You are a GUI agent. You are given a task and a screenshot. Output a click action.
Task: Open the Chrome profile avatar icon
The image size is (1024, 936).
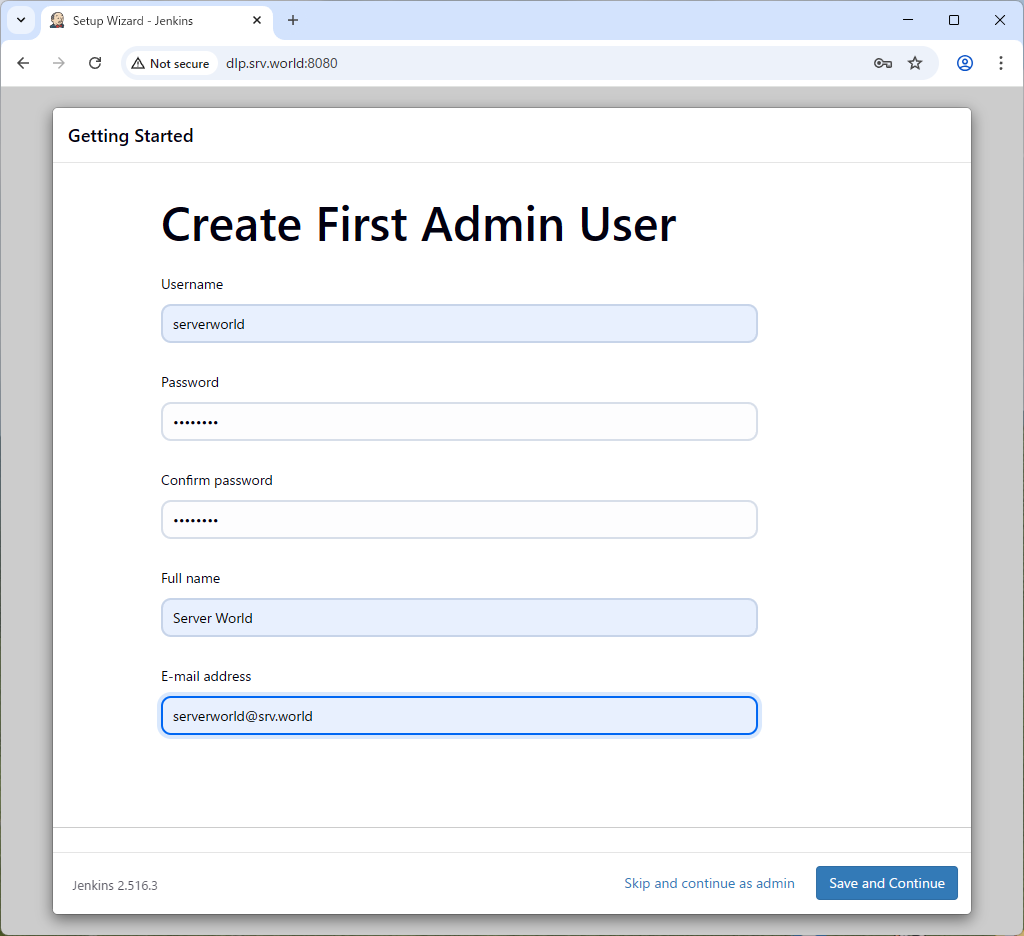coord(965,63)
